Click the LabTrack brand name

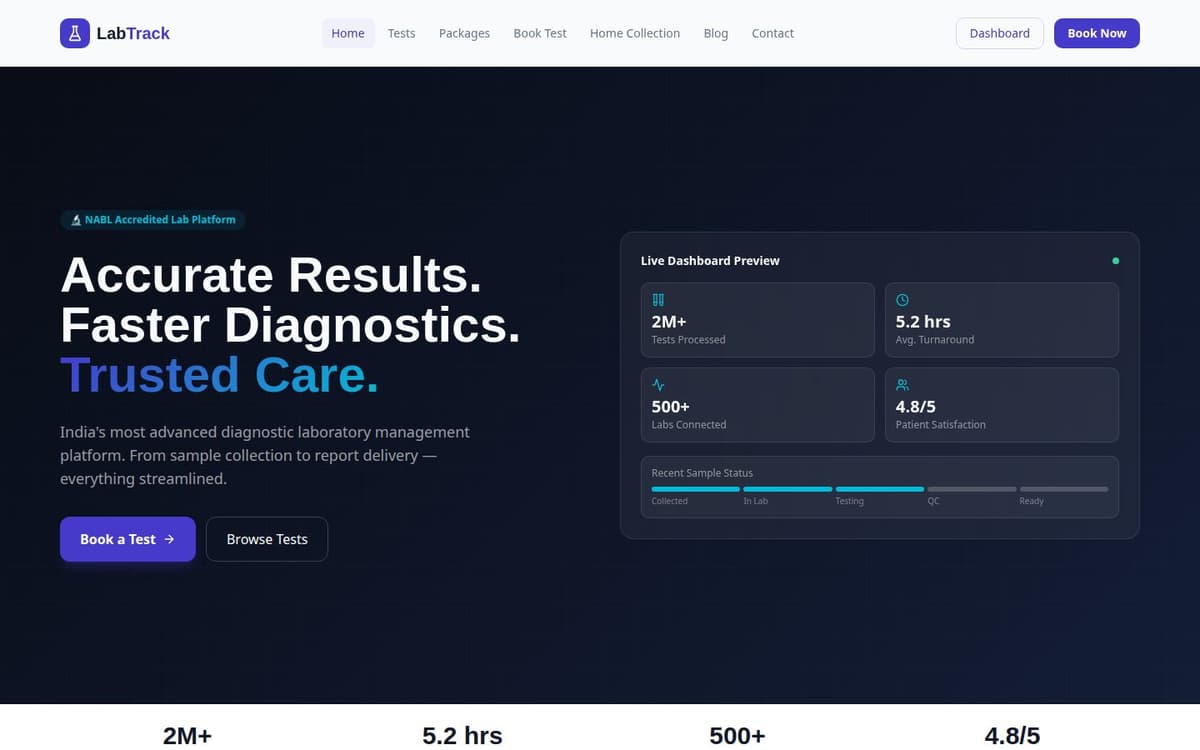133,33
